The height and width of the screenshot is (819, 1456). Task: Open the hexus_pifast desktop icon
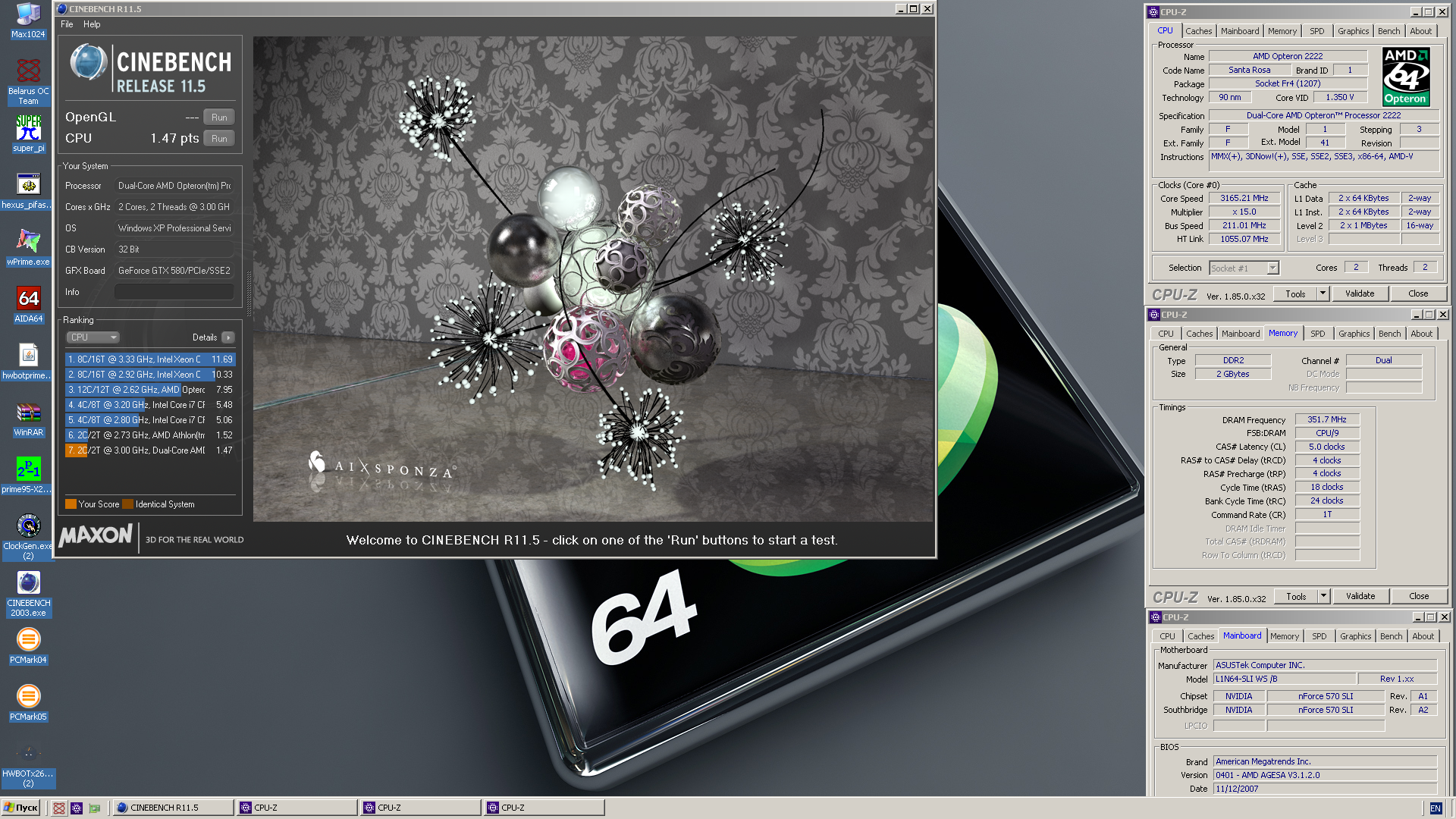(x=28, y=190)
